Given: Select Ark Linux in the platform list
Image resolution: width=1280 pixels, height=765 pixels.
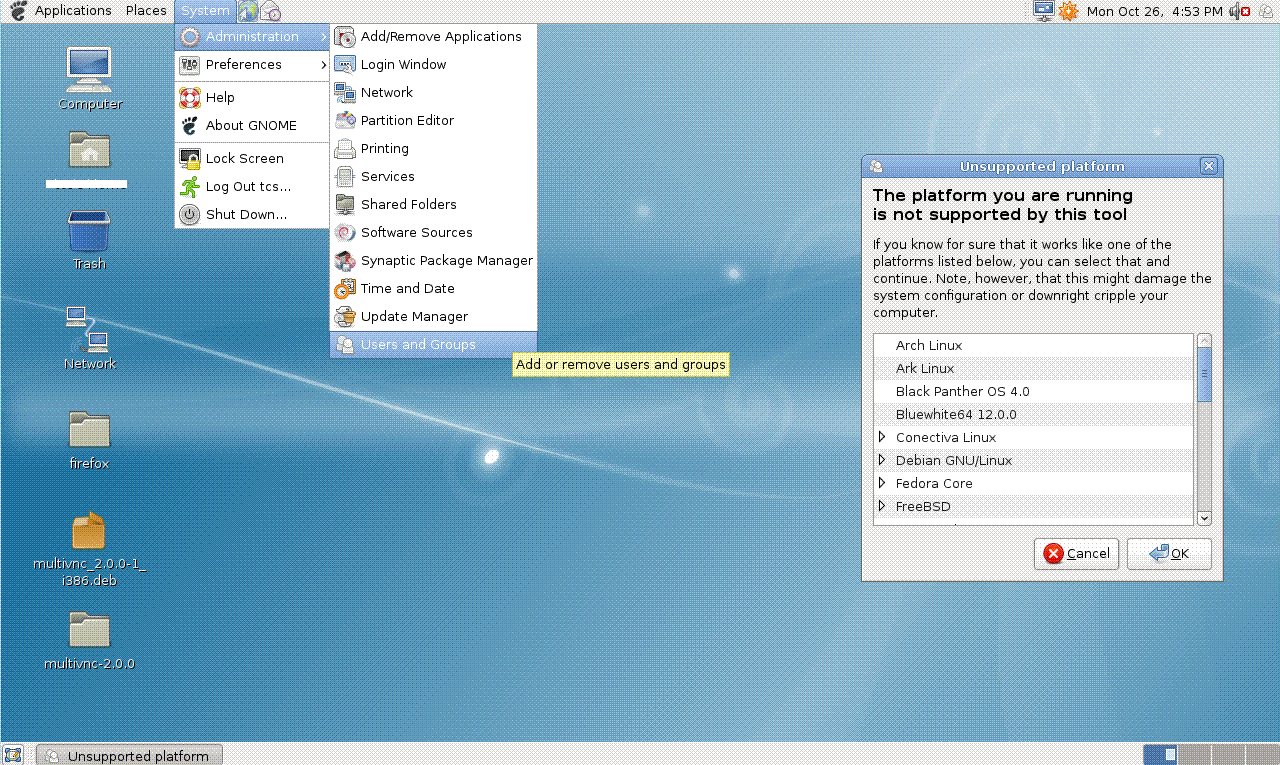Looking at the screenshot, I should tap(1034, 369).
